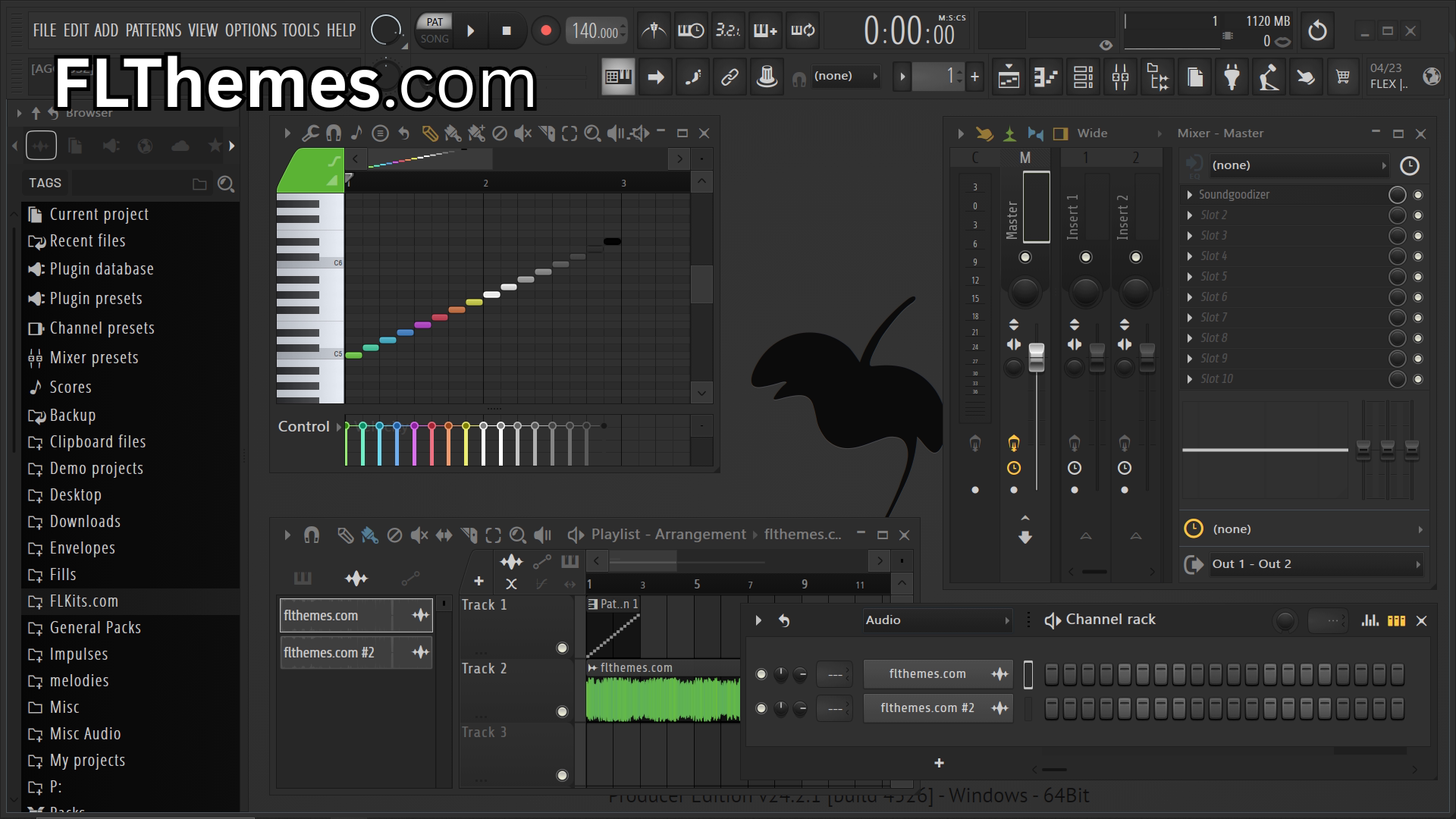Click the channel rack step sequencer icon
This screenshot has height=819, width=1456.
1396,620
